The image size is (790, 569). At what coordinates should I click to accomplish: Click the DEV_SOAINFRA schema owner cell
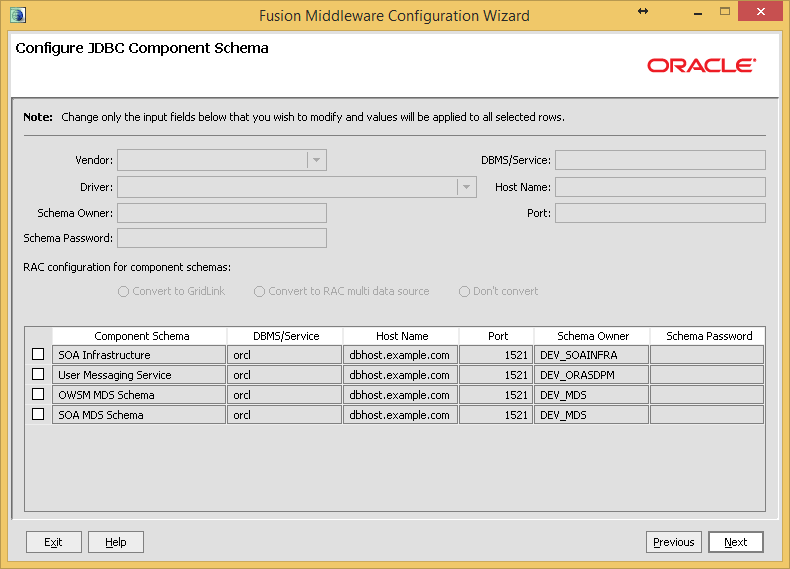pyautogui.click(x=591, y=355)
